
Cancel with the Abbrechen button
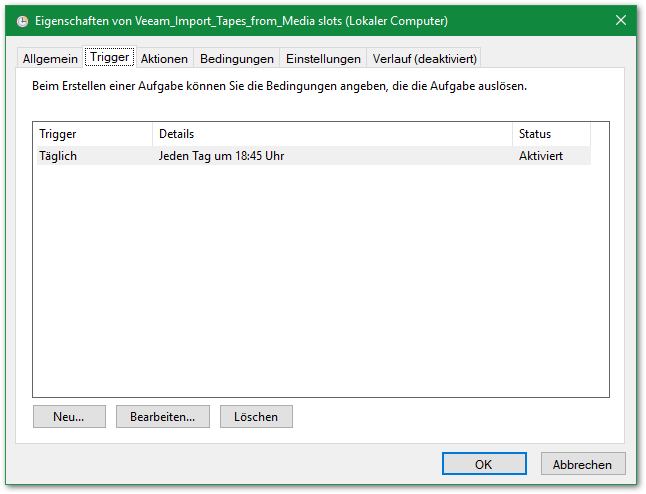coord(583,464)
